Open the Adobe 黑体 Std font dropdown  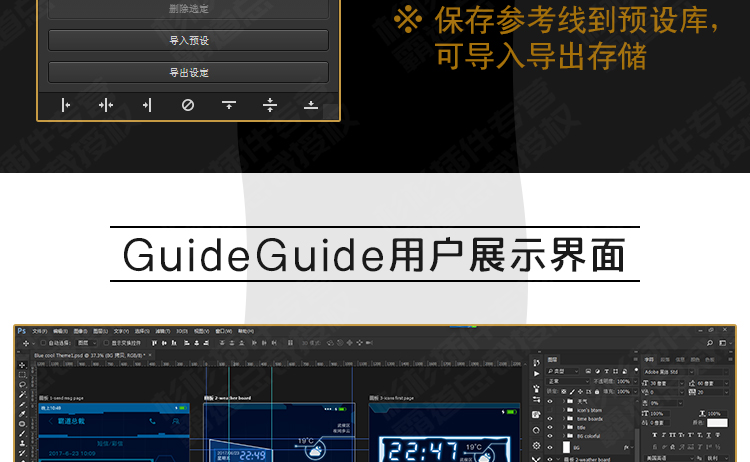coord(669,372)
